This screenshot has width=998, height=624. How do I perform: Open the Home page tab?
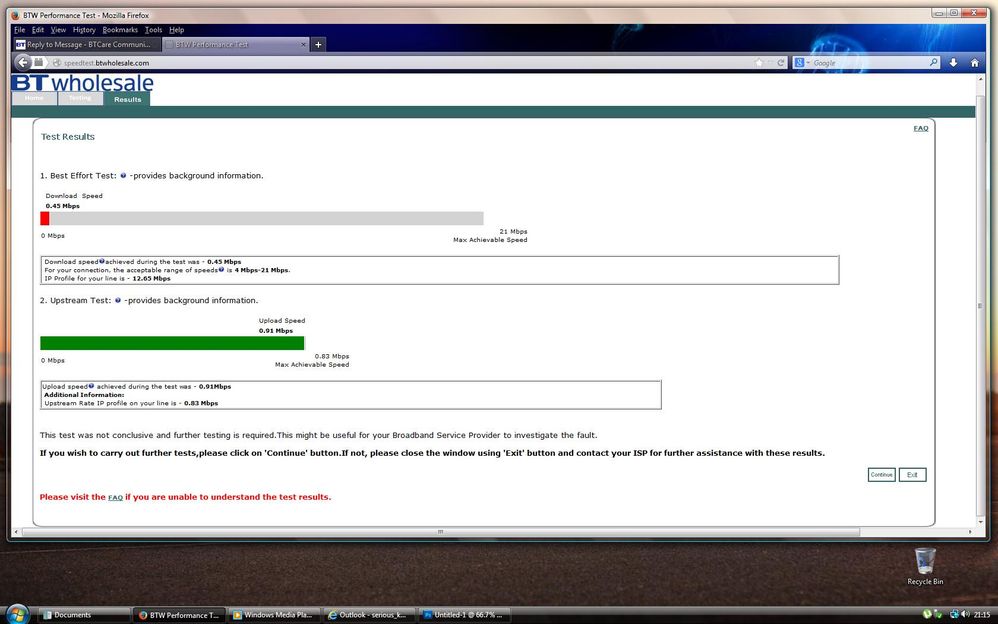[34, 99]
